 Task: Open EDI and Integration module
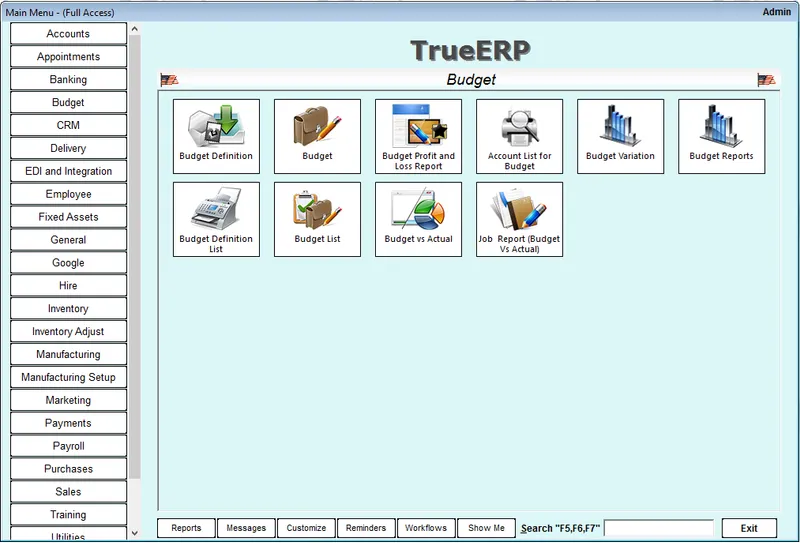[68, 171]
